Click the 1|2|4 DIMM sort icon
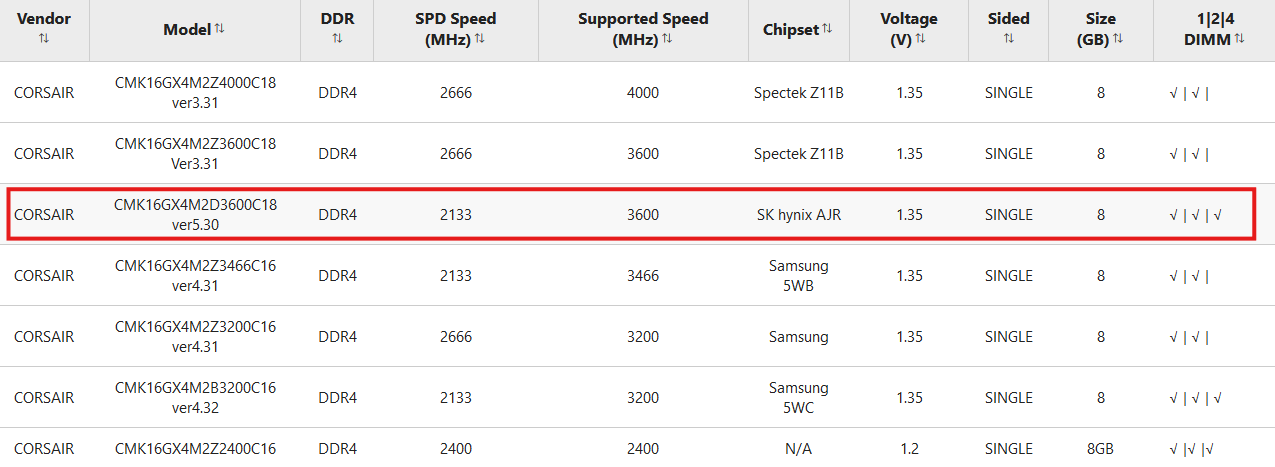The height and width of the screenshot is (467, 1275). click(x=1239, y=38)
